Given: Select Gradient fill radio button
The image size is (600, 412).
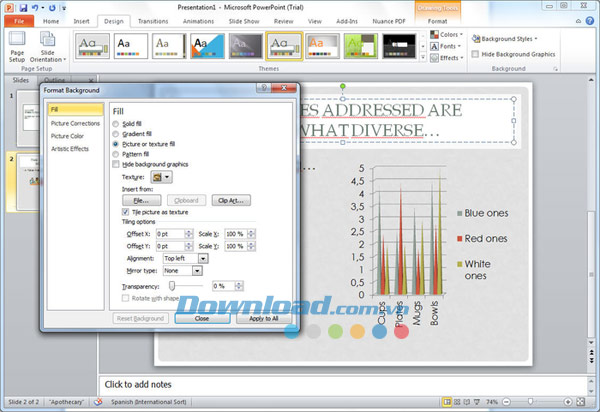Looking at the screenshot, I should [x=116, y=134].
